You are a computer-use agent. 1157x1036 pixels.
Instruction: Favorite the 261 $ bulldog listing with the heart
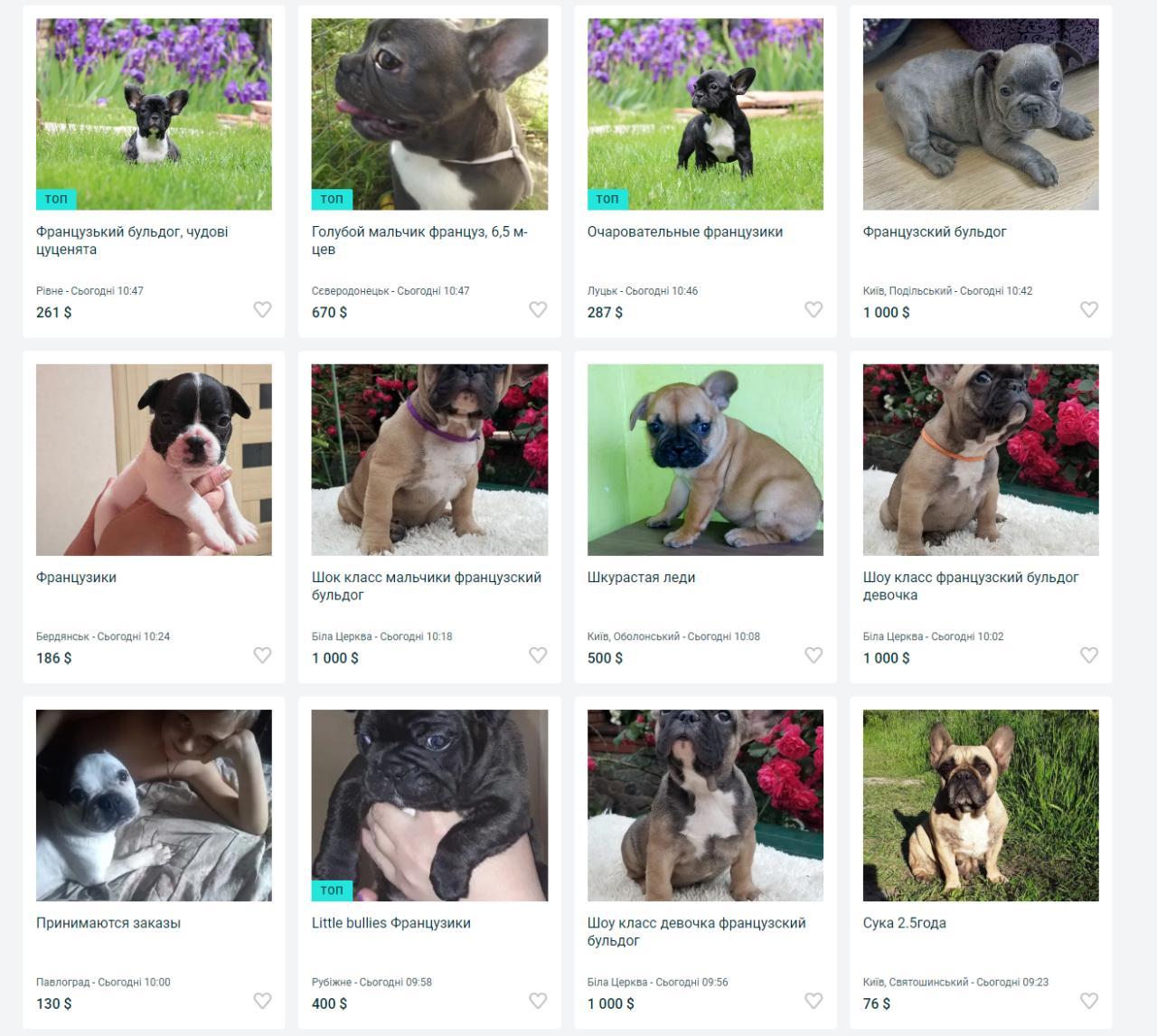pos(262,310)
